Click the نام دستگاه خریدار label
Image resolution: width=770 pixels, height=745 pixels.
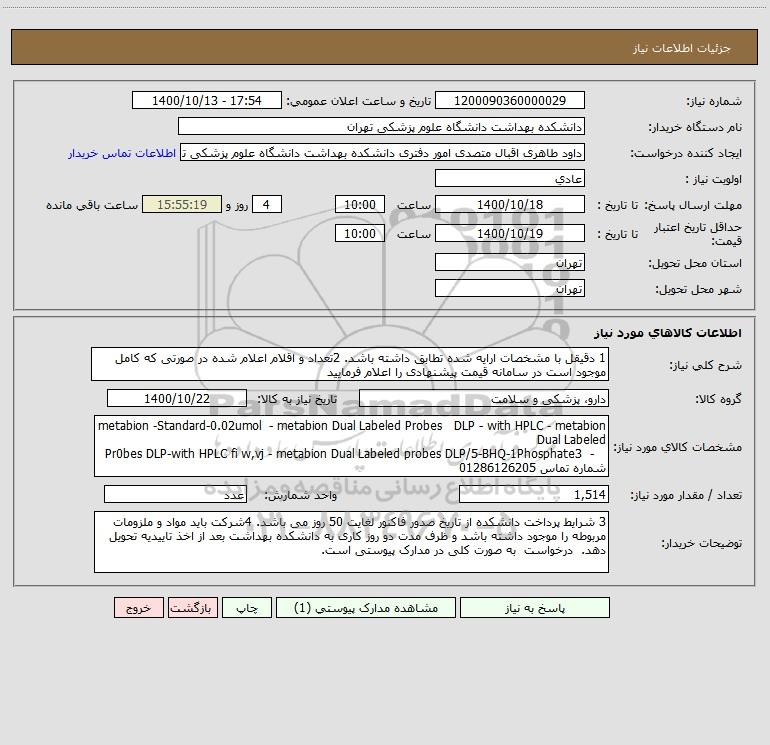tap(695, 127)
